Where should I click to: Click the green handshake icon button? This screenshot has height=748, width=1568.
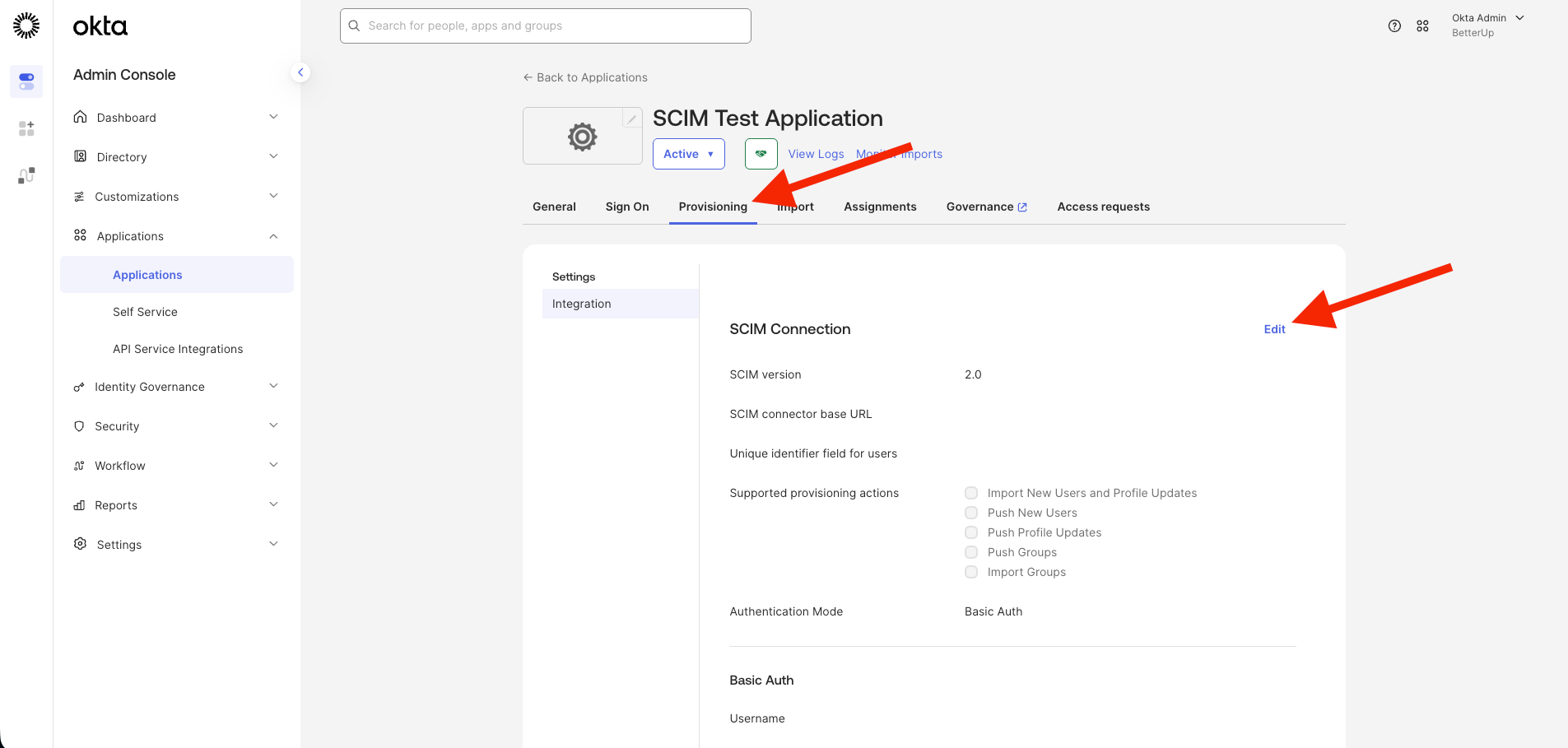(761, 154)
